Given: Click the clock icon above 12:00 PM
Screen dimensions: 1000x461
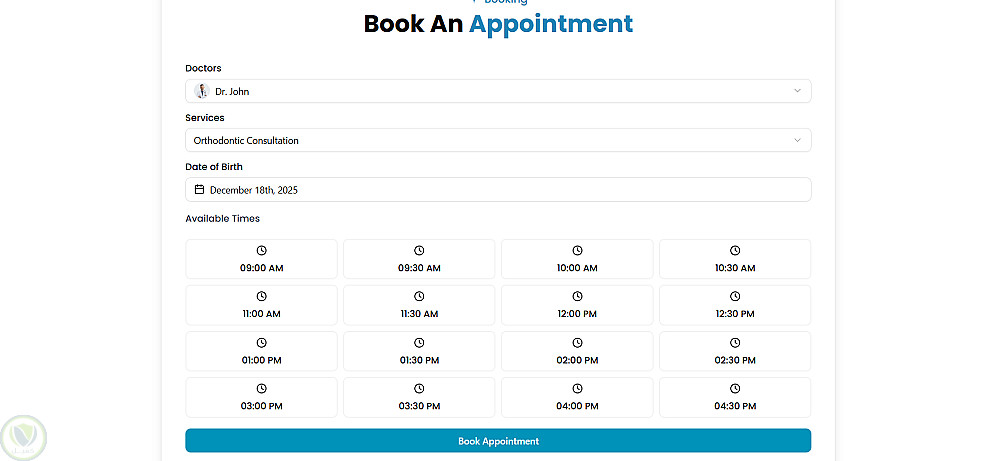Looking at the screenshot, I should tap(577, 296).
